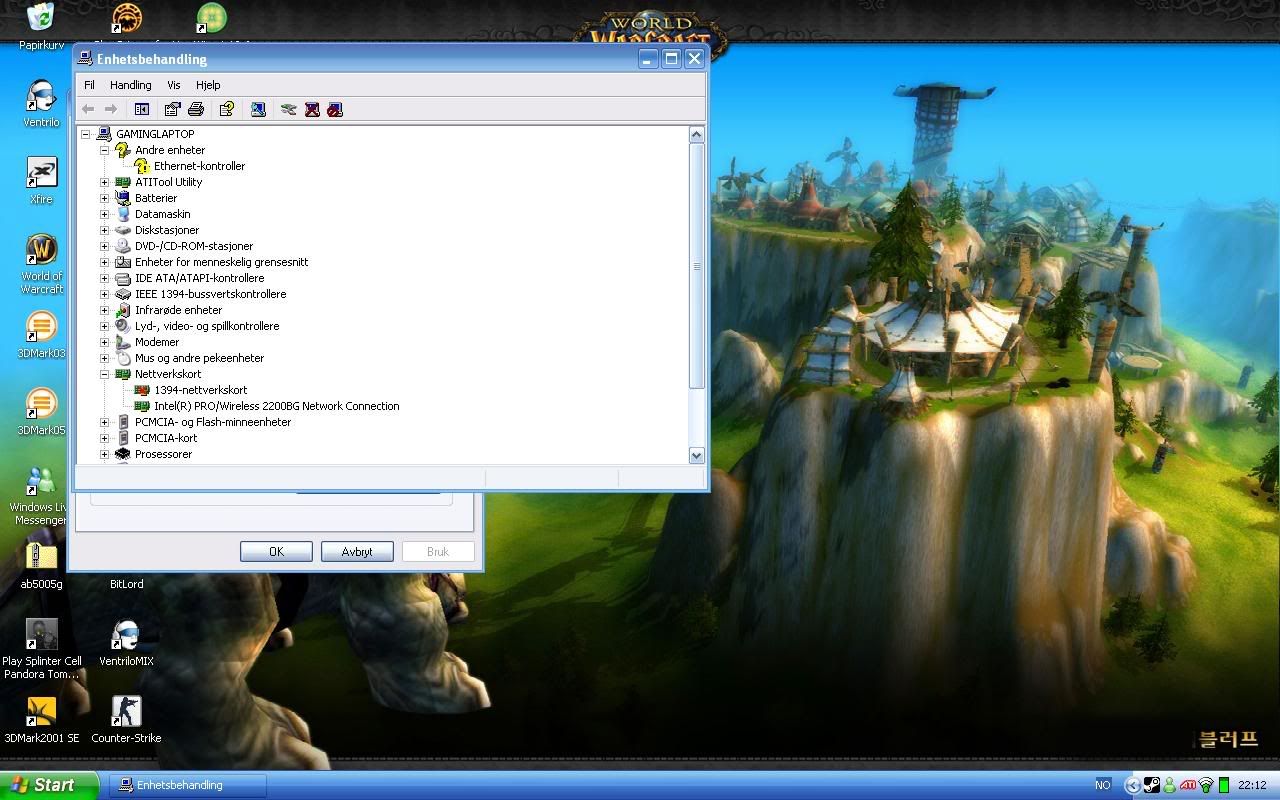This screenshot has width=1280, height=800.
Task: Open the Hjelp menu
Action: pos(208,85)
